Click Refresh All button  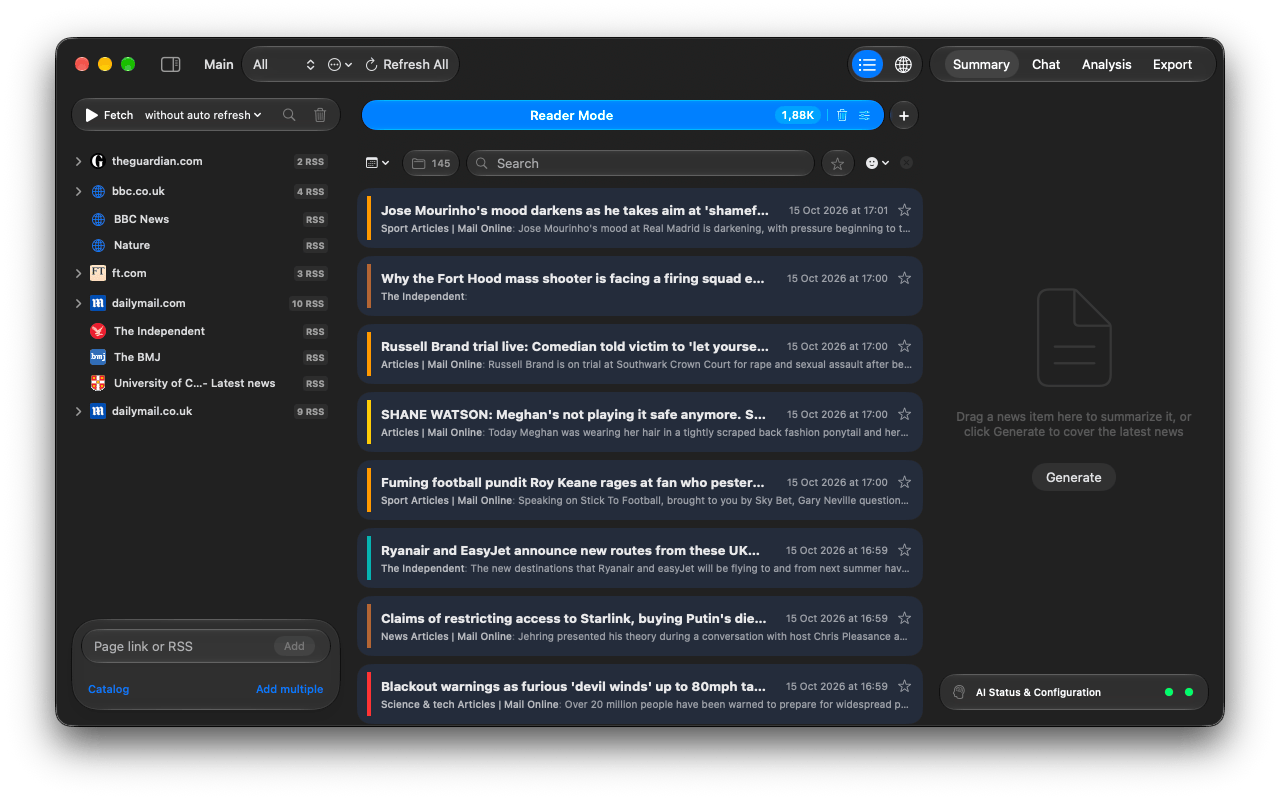(407, 64)
